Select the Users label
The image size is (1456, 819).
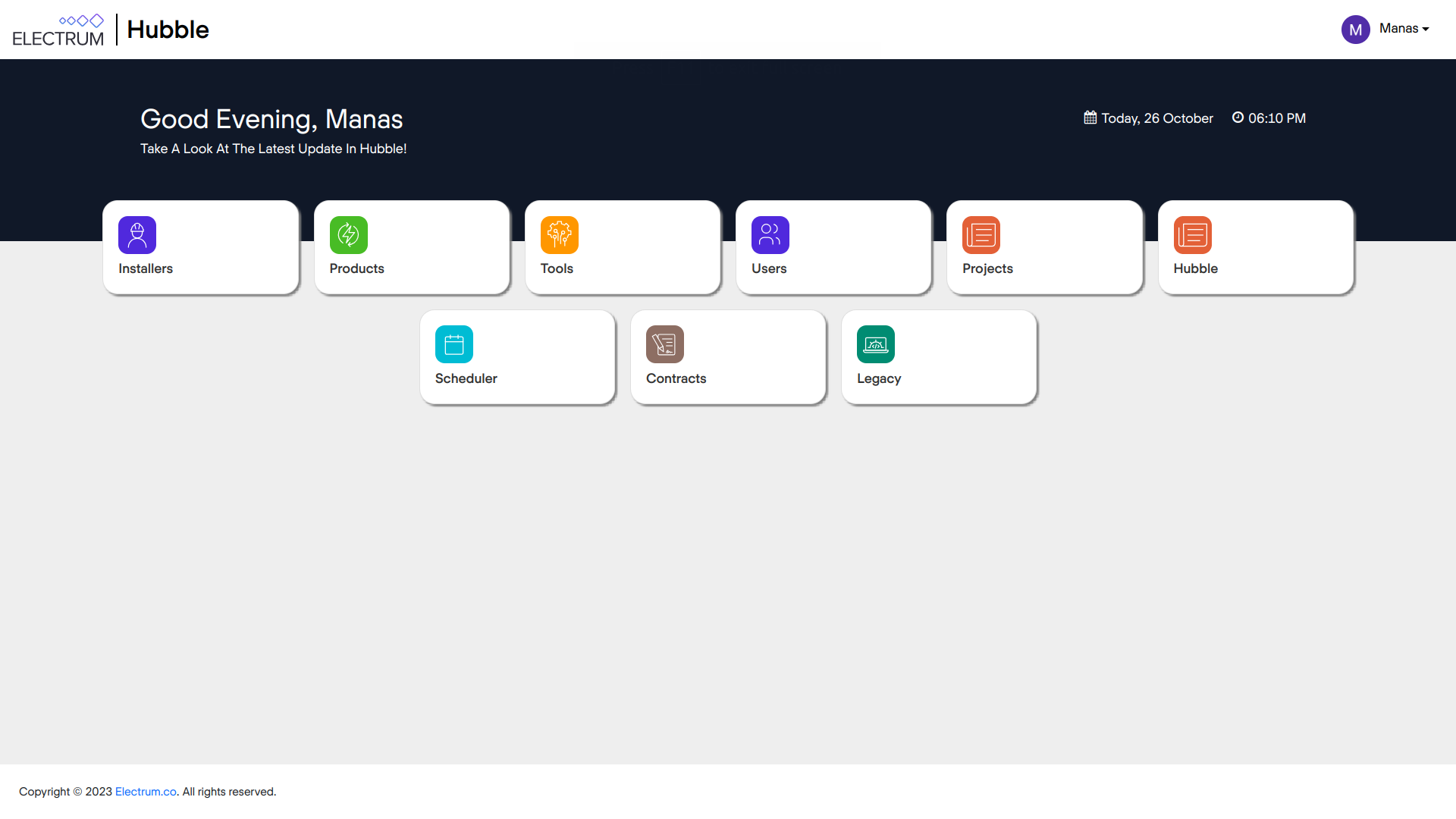pos(769,268)
